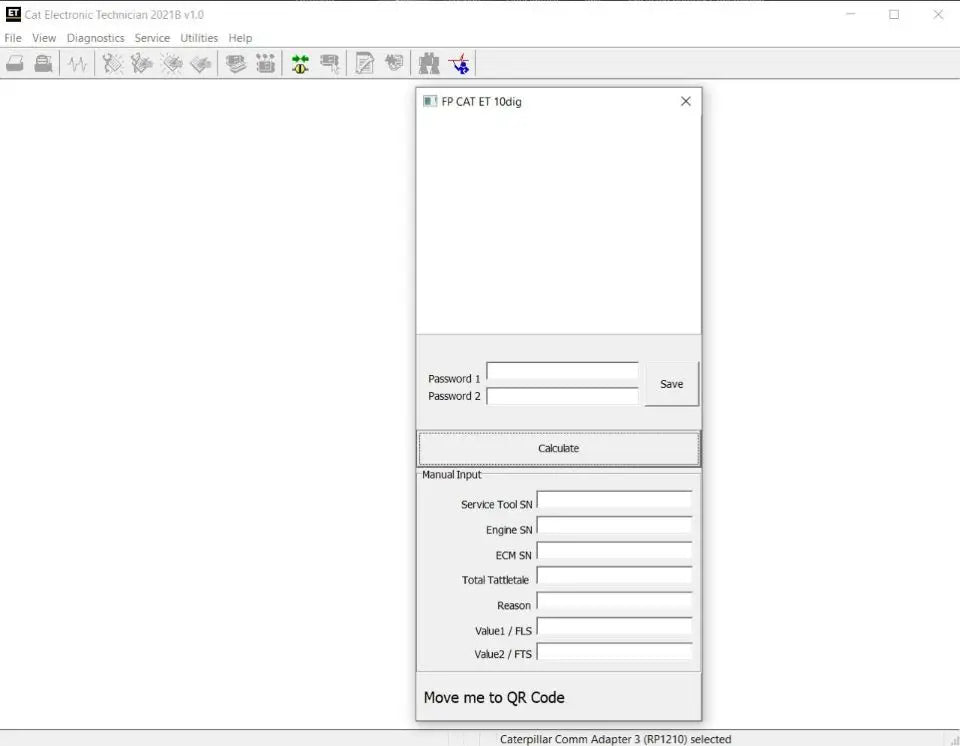960x746 pixels.
Task: Click the Password 1 input box
Action: [562, 371]
